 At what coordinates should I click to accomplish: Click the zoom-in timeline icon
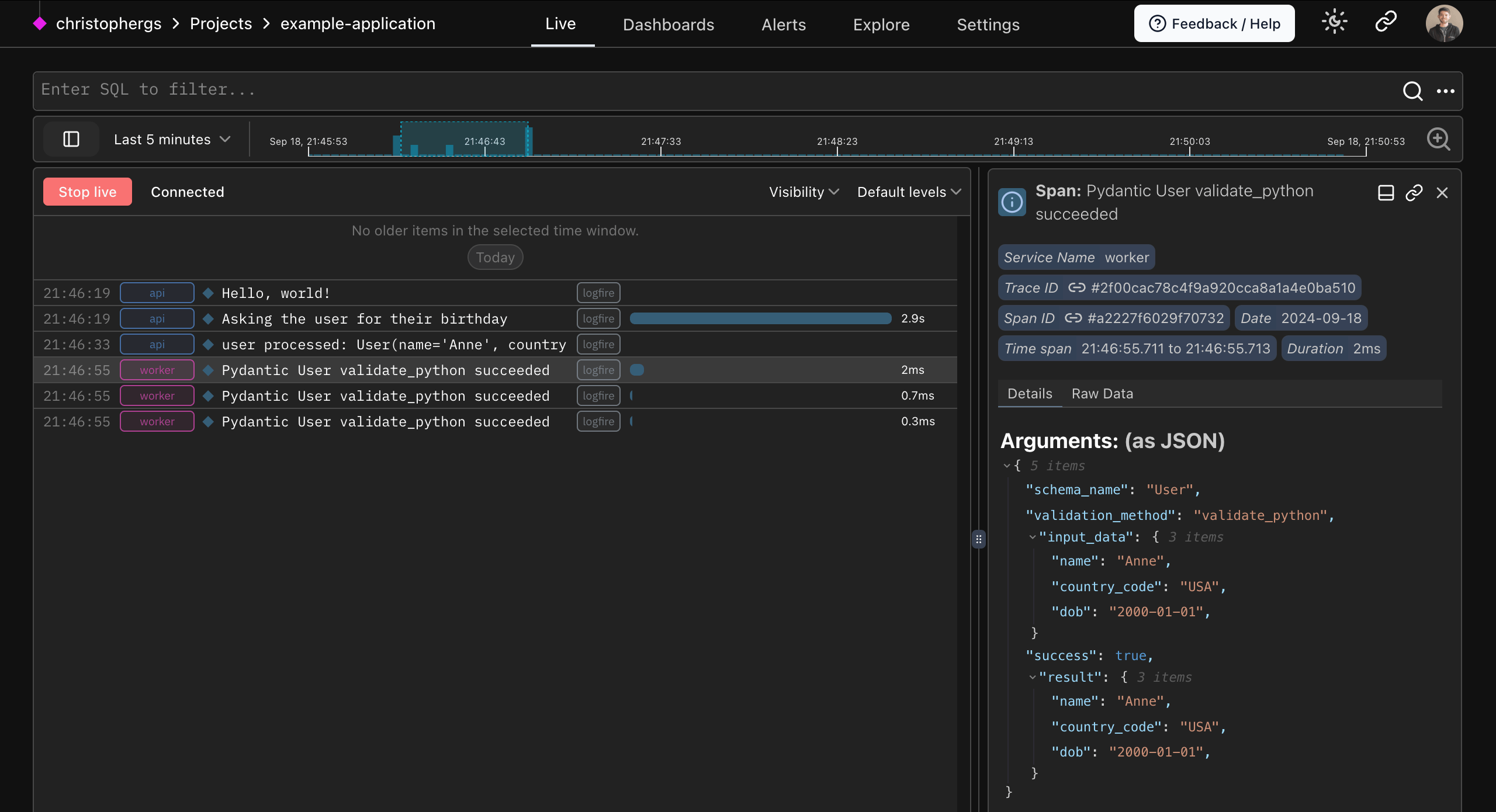pos(1438,139)
